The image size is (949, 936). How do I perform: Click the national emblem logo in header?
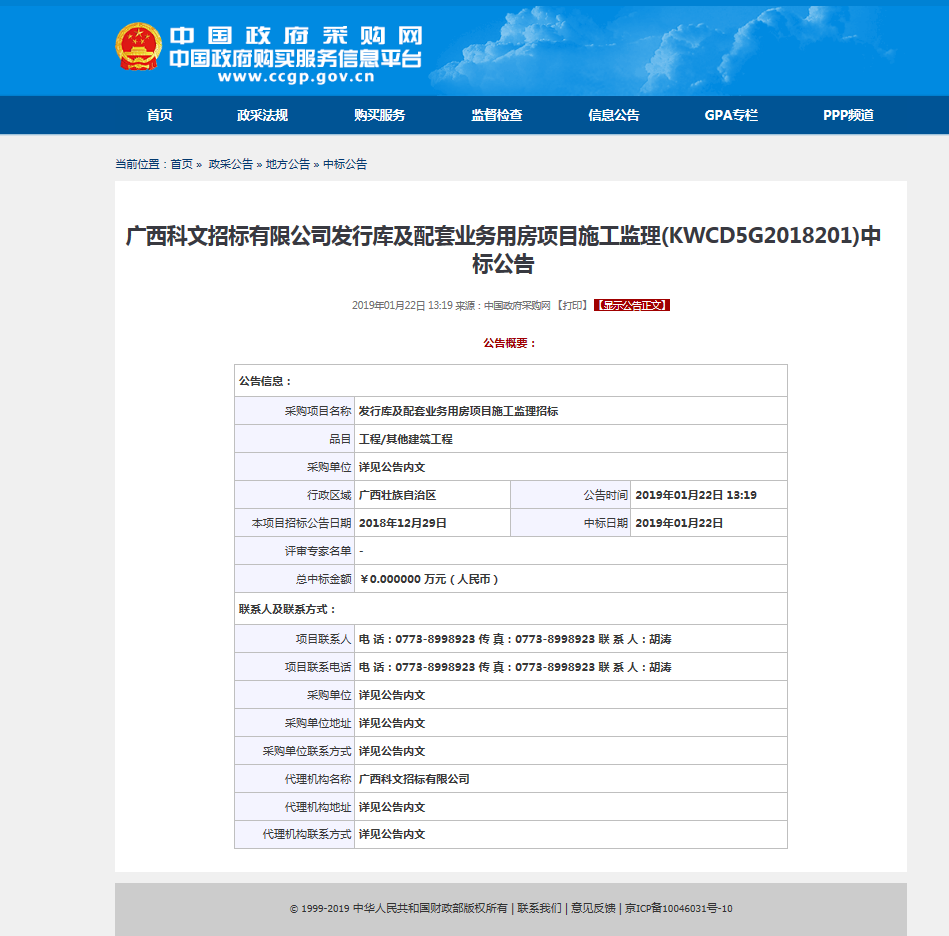click(x=137, y=47)
